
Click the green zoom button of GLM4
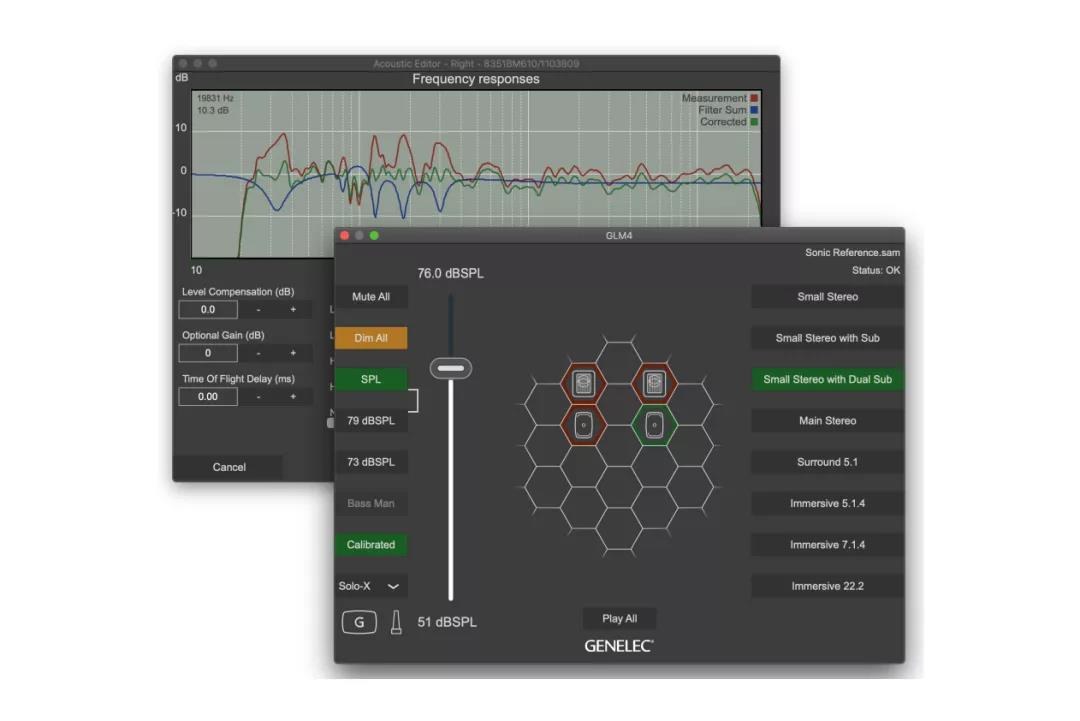(x=374, y=236)
